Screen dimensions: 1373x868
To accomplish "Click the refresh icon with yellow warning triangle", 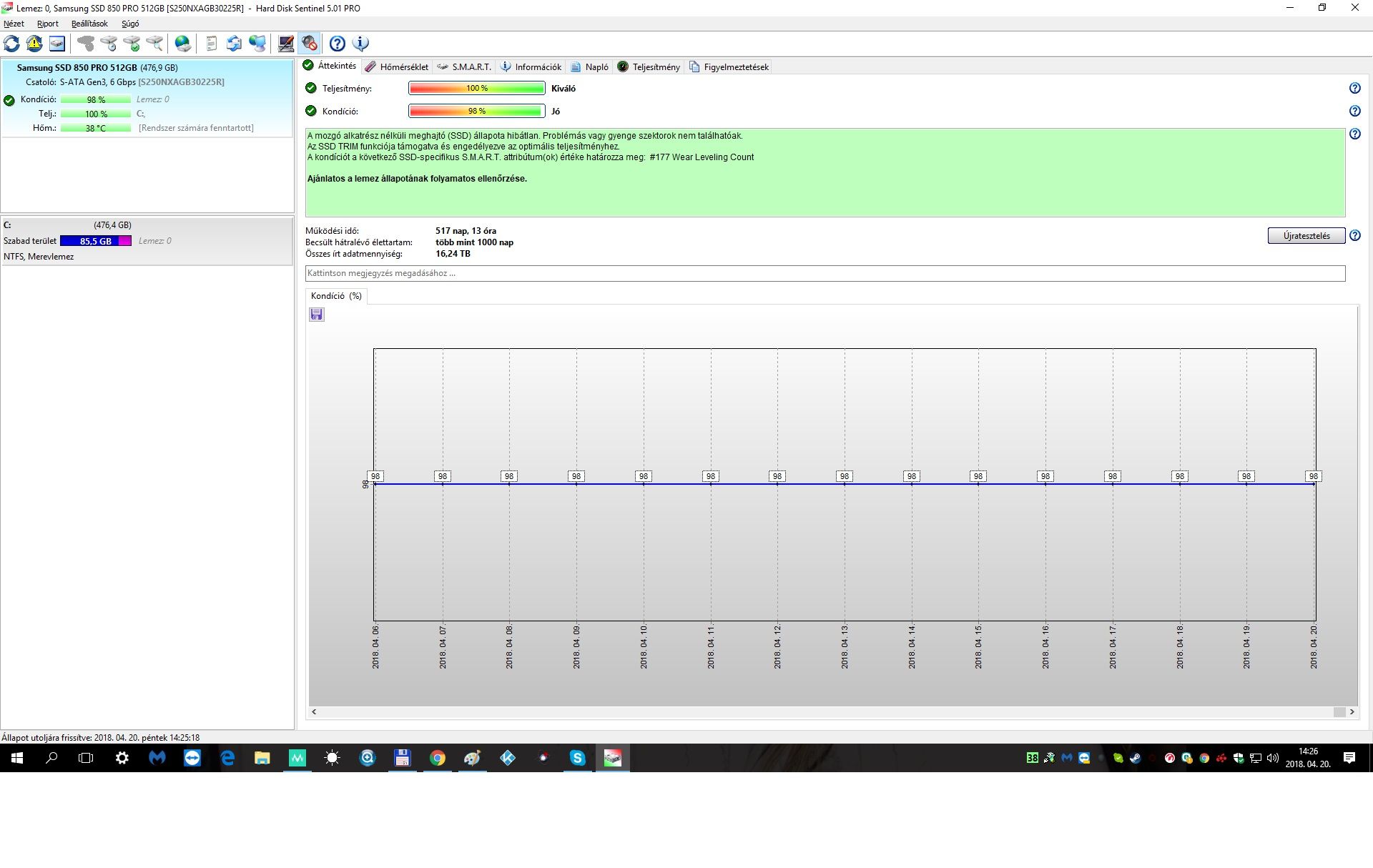I will (34, 44).
